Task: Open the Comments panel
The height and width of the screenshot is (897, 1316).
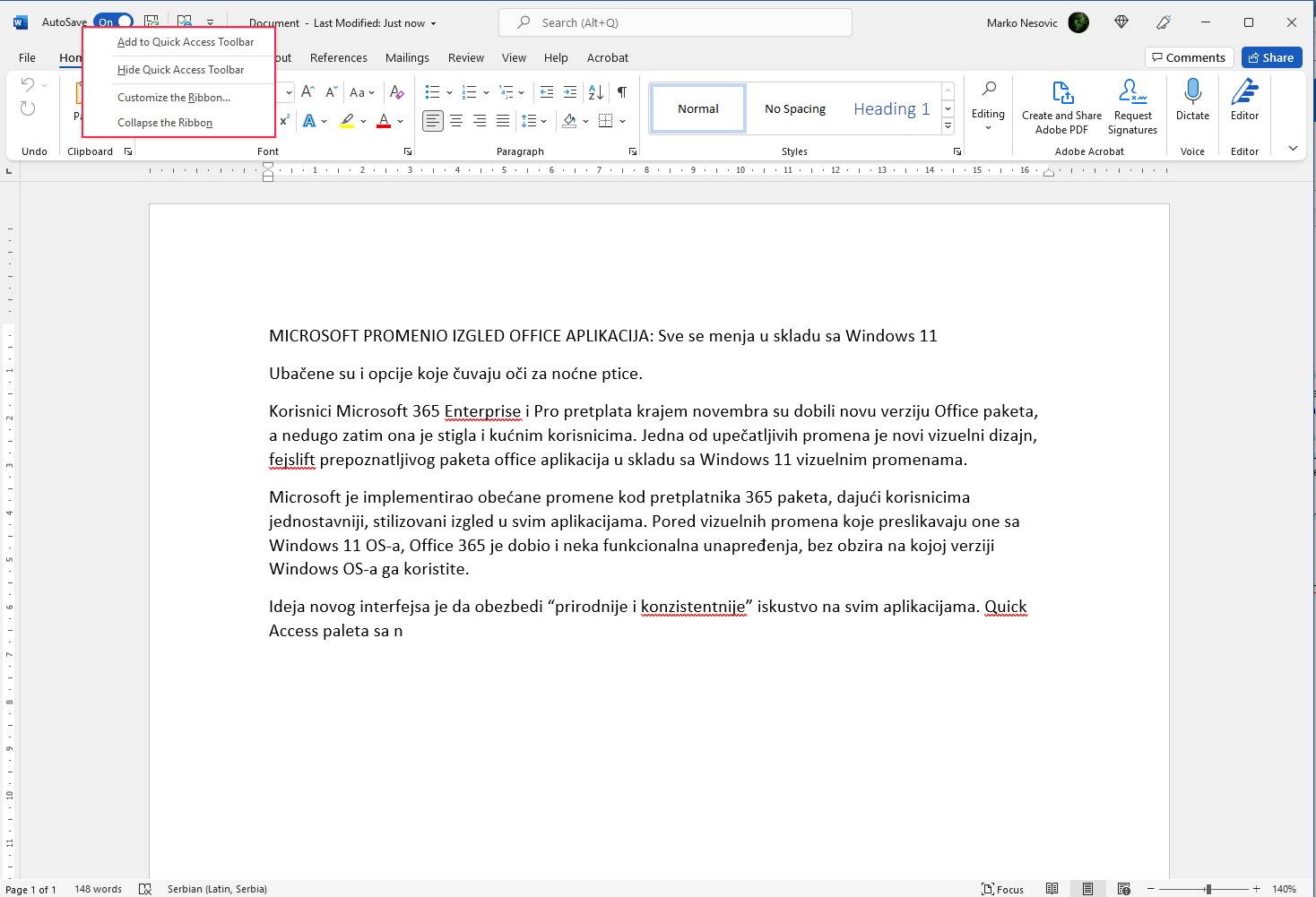Action: (x=1189, y=56)
